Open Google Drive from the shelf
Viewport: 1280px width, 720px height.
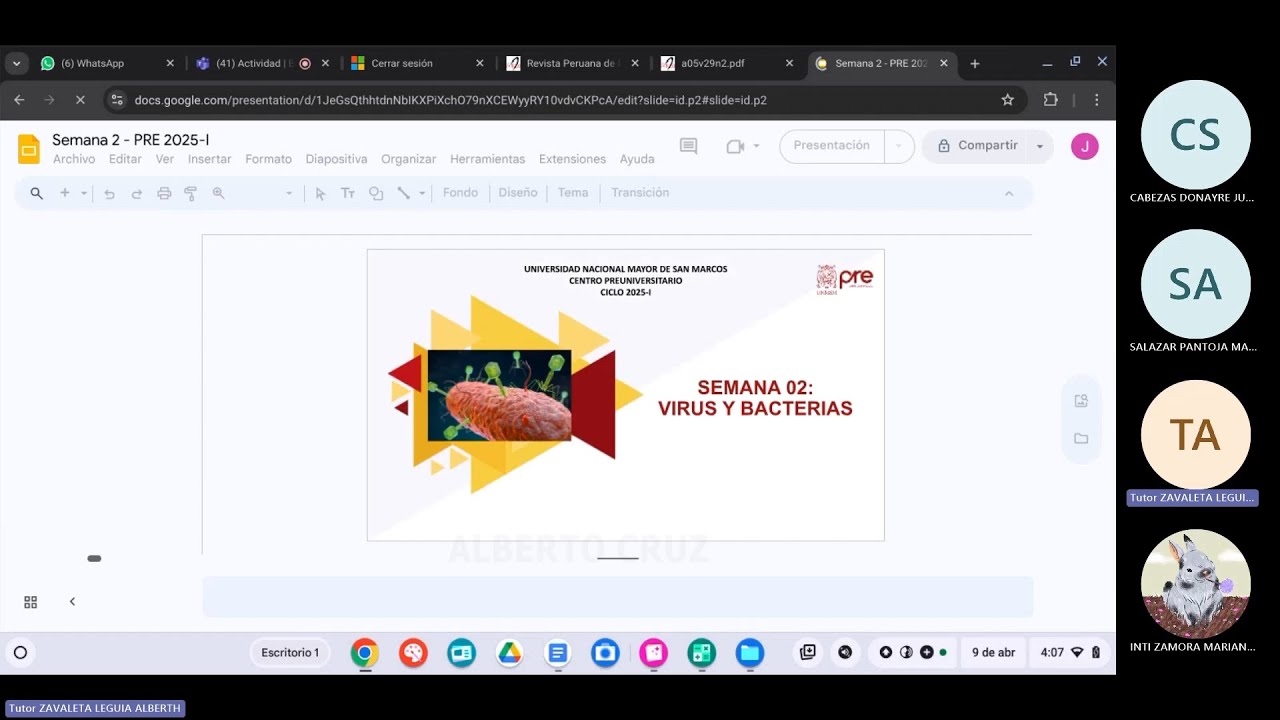click(510, 653)
